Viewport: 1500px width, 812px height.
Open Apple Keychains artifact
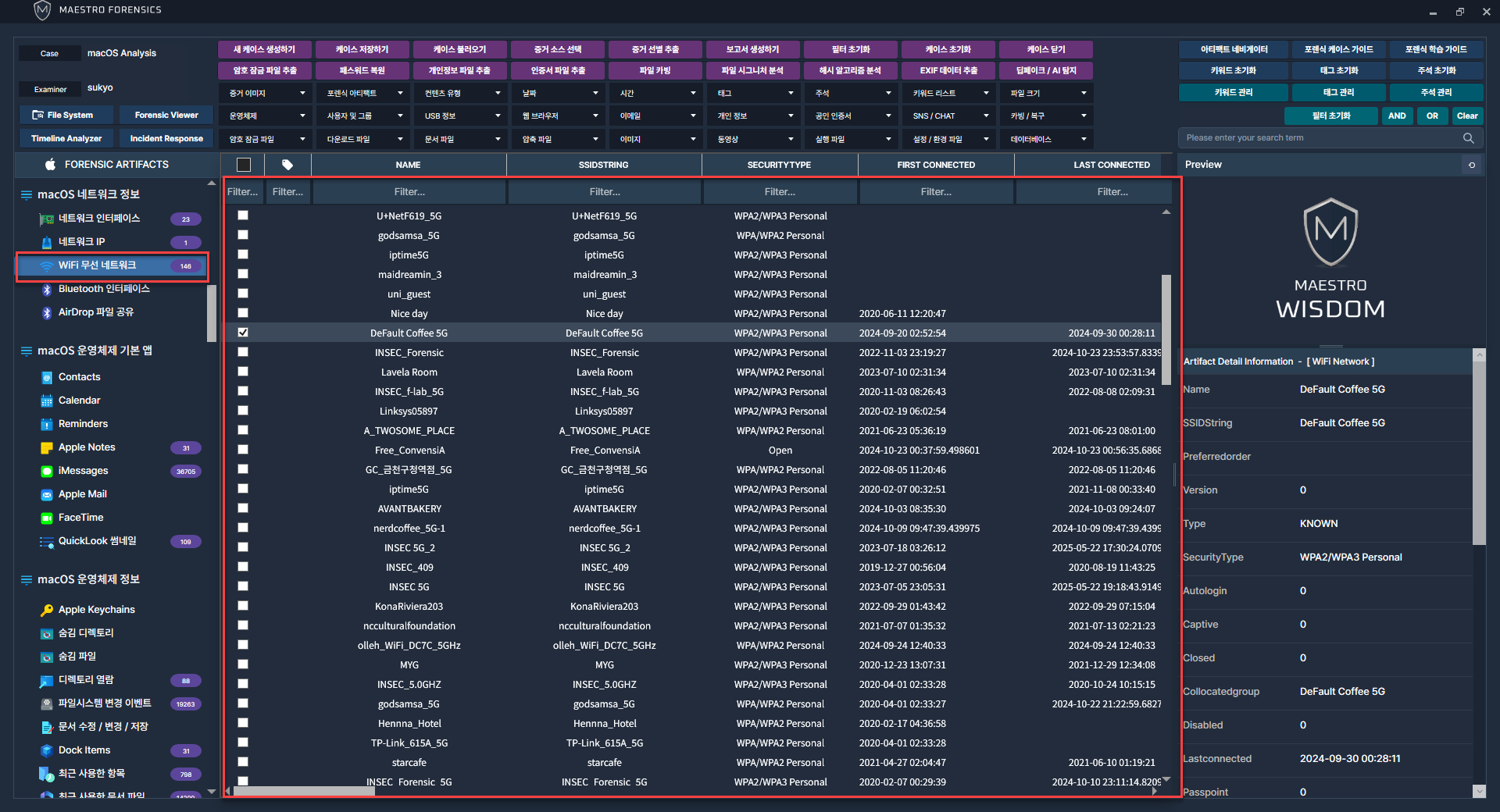coord(96,610)
